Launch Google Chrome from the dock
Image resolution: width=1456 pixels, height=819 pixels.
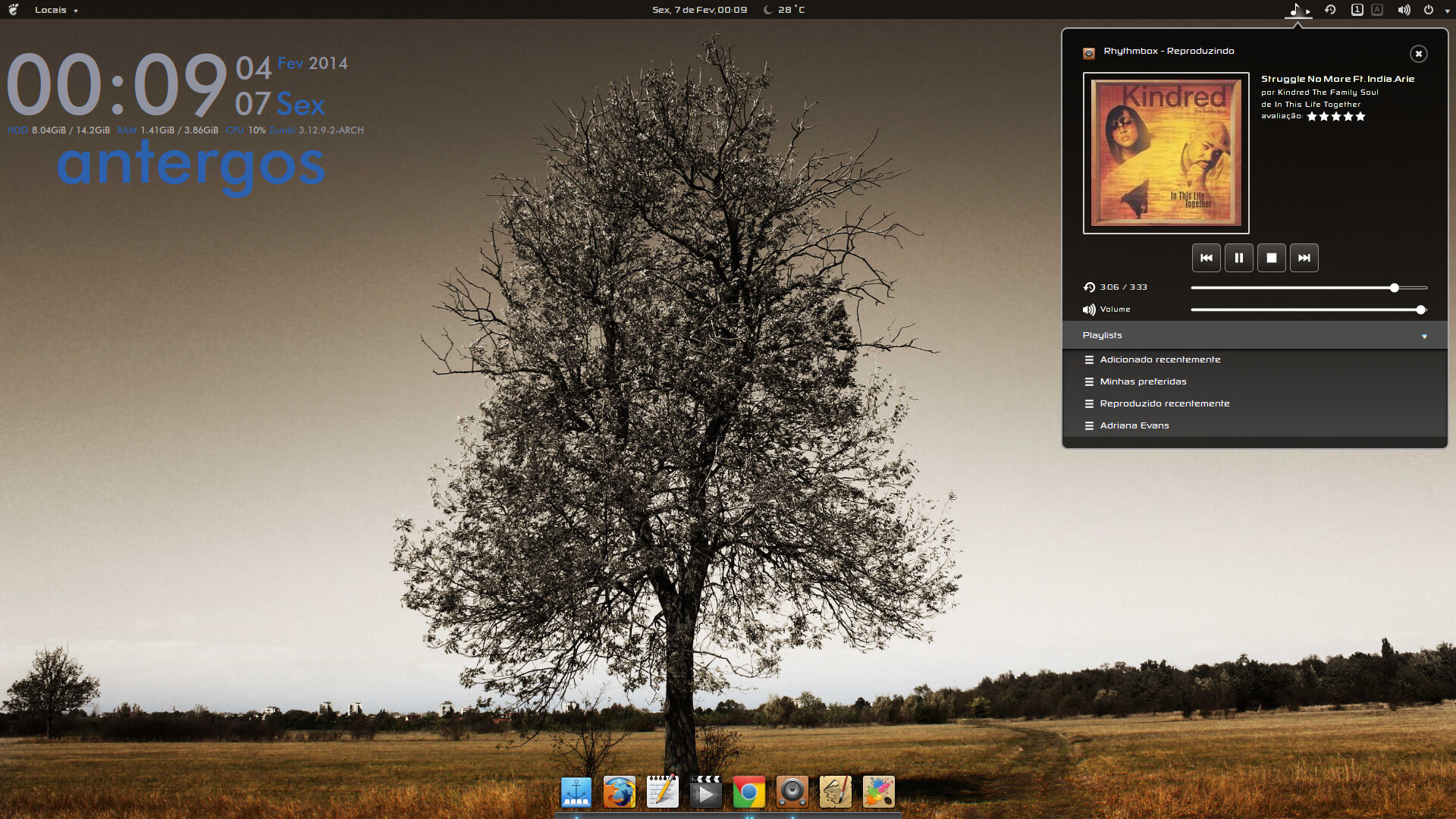tap(749, 792)
